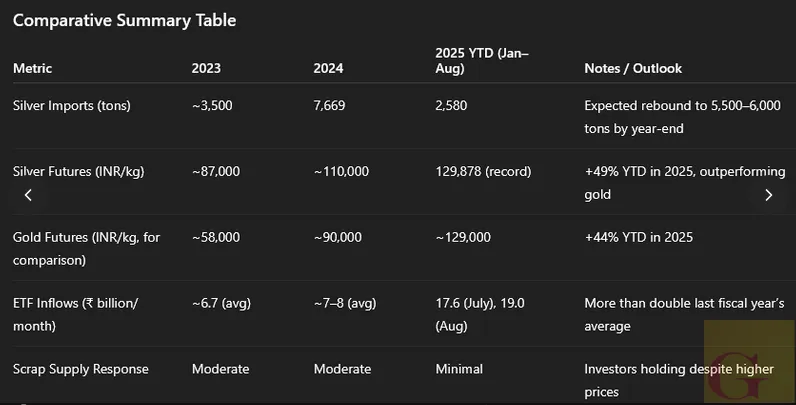Click the 17.6 (July), 19.0 (Aug) cell
The image size is (796, 405).
pos(480,315)
